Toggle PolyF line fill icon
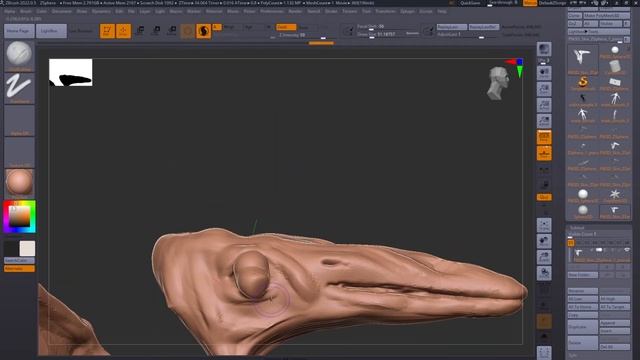 coord(544,290)
